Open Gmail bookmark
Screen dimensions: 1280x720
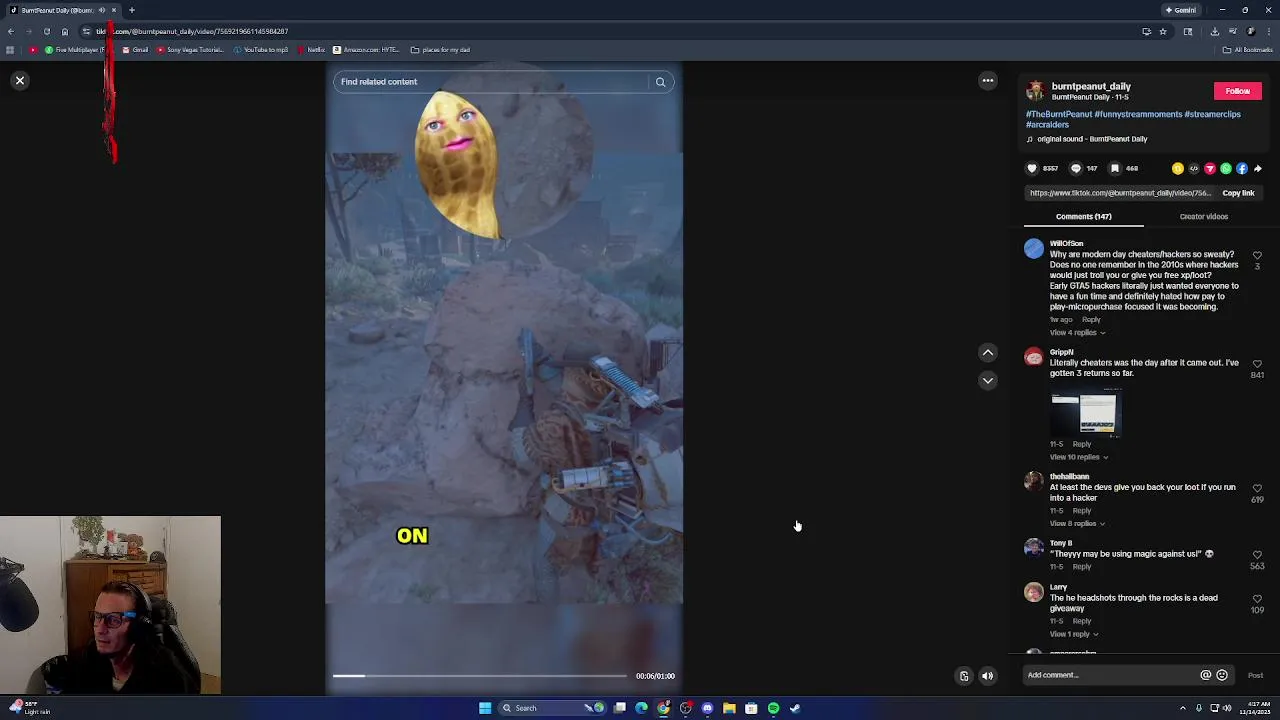135,50
